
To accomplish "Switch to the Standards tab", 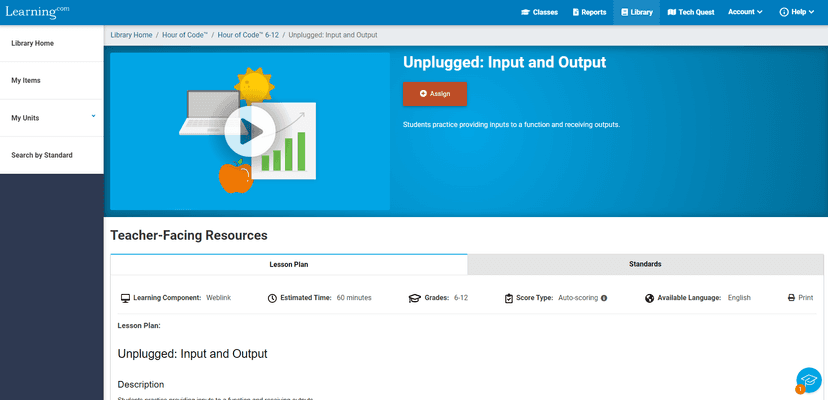I will [x=645, y=264].
